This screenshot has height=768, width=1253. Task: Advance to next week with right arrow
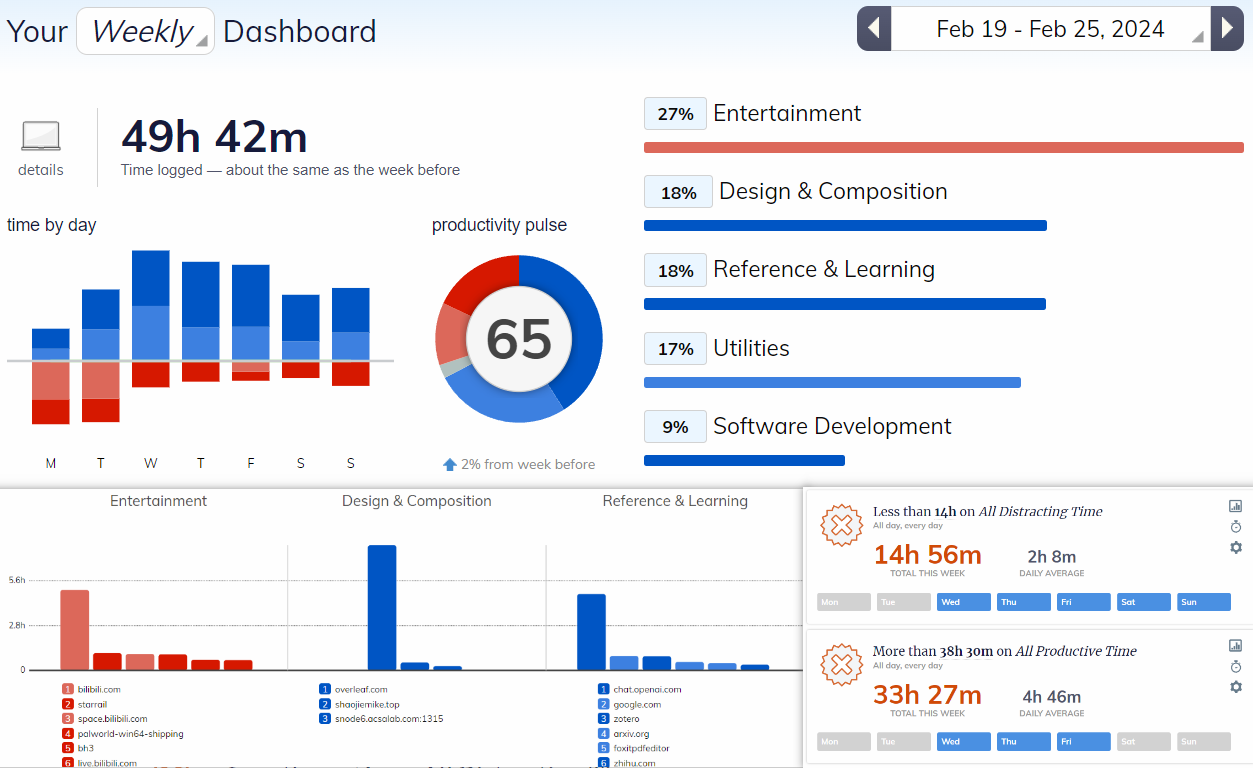(1227, 29)
